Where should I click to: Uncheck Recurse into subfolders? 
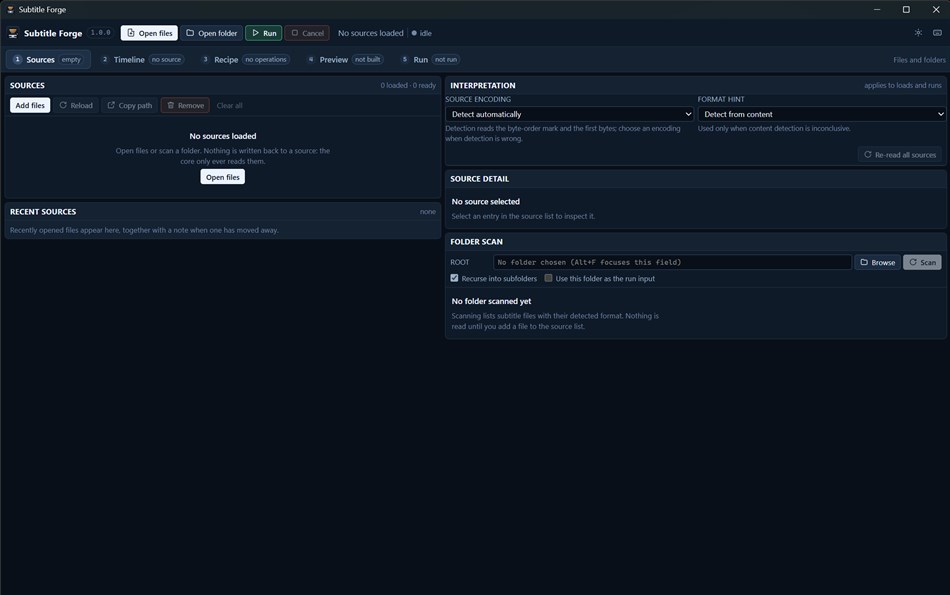pyautogui.click(x=454, y=278)
